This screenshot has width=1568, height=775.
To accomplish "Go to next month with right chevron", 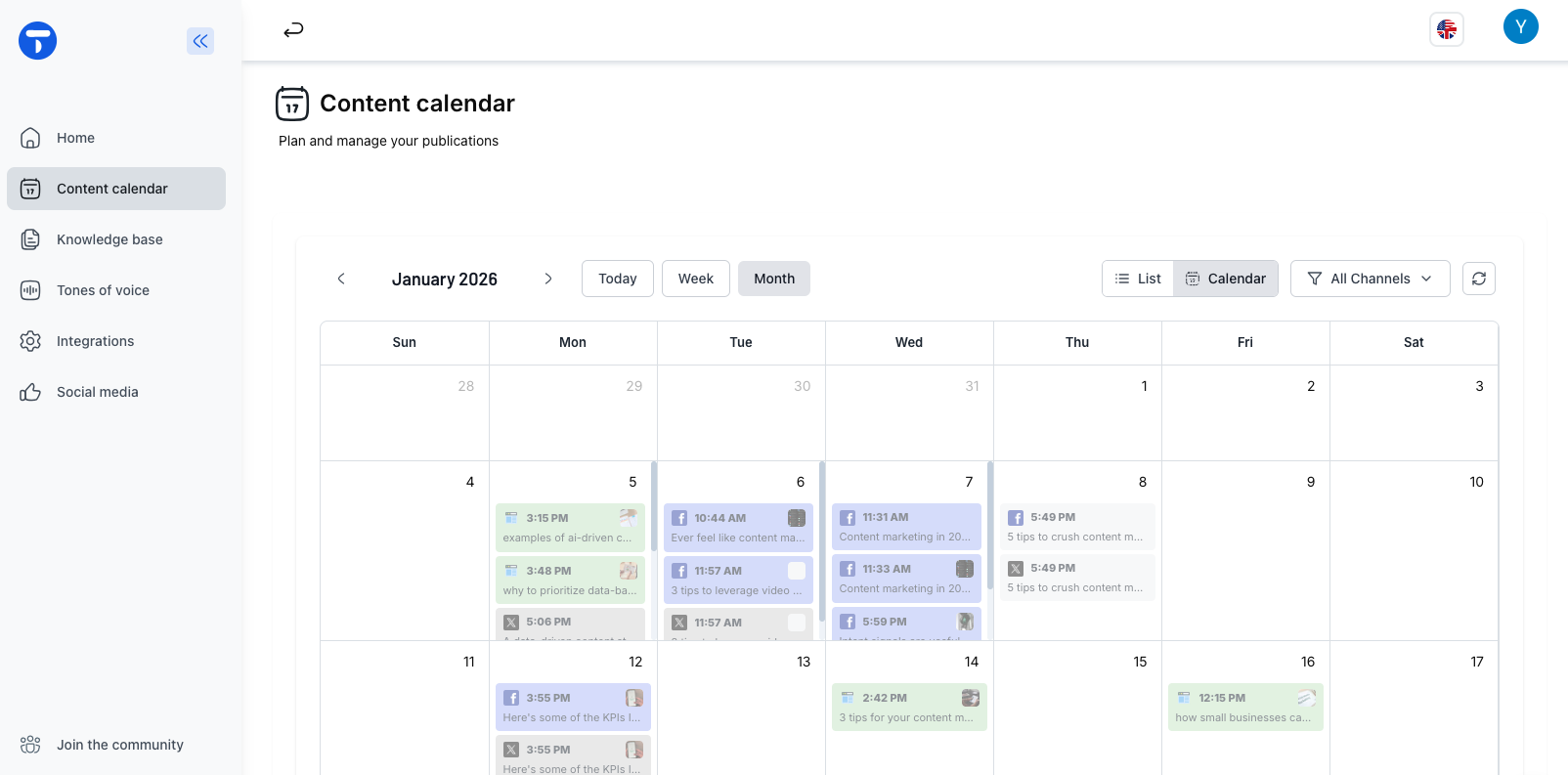I will [548, 279].
